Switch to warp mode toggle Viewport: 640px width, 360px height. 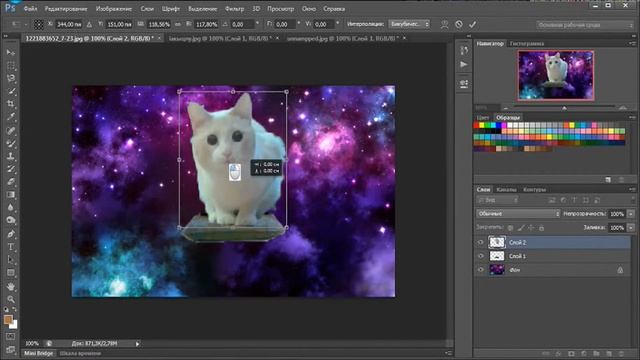pyautogui.click(x=444, y=24)
